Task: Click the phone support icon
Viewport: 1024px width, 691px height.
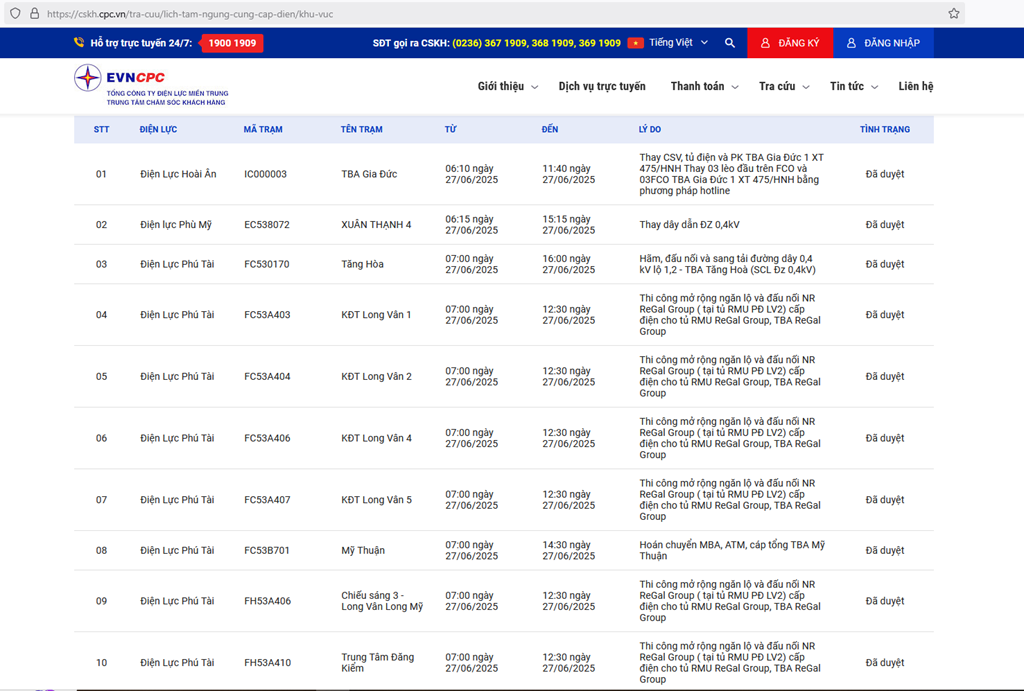Action: (x=79, y=42)
